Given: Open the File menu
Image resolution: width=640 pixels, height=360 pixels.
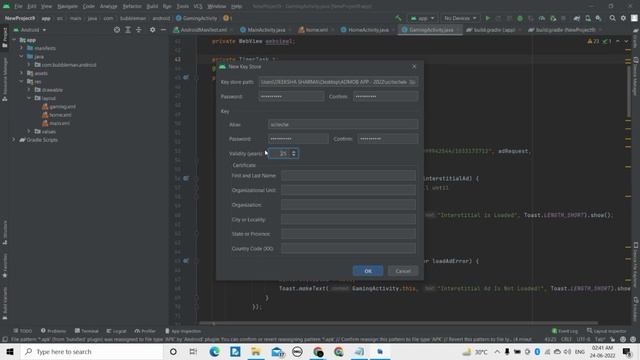Looking at the screenshot, I should point(18,6).
